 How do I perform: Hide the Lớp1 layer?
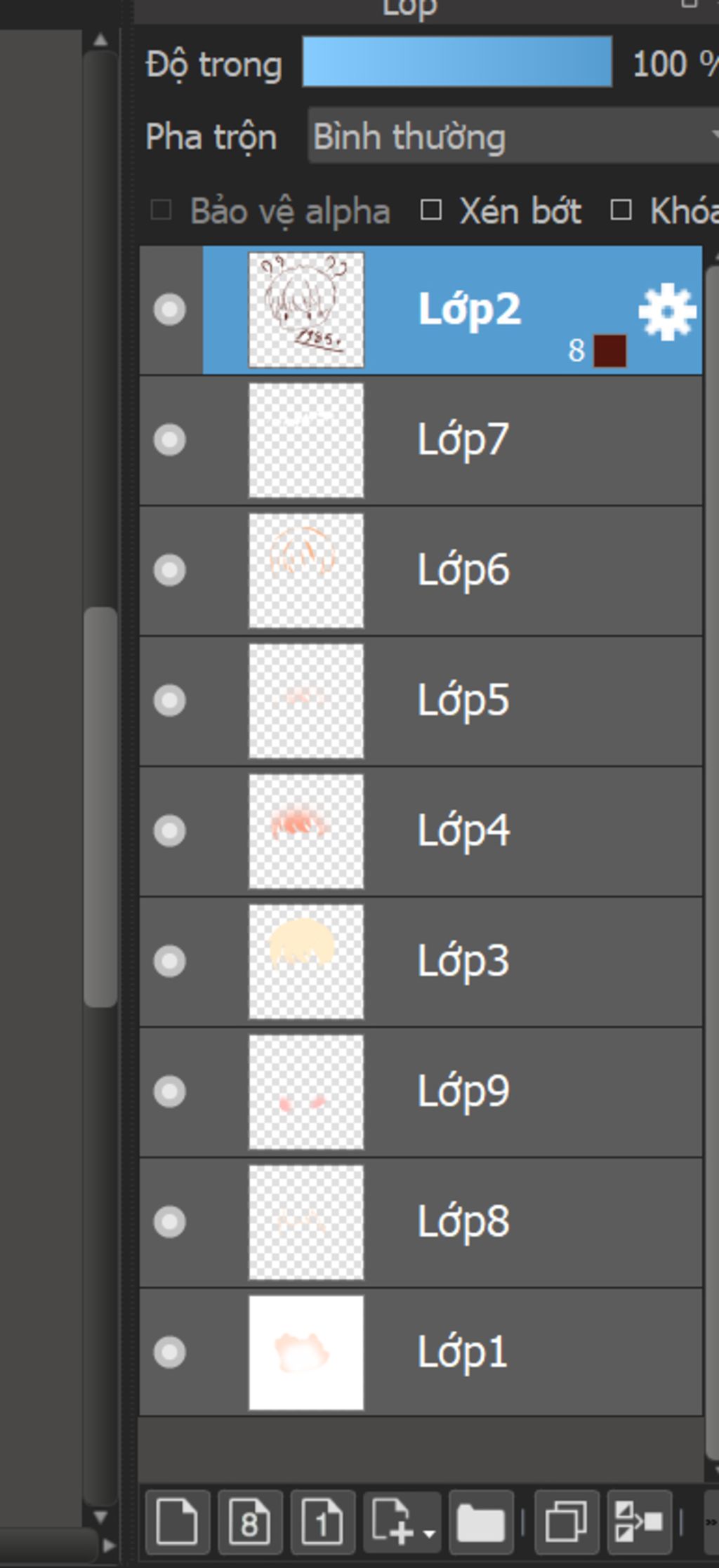click(170, 1353)
